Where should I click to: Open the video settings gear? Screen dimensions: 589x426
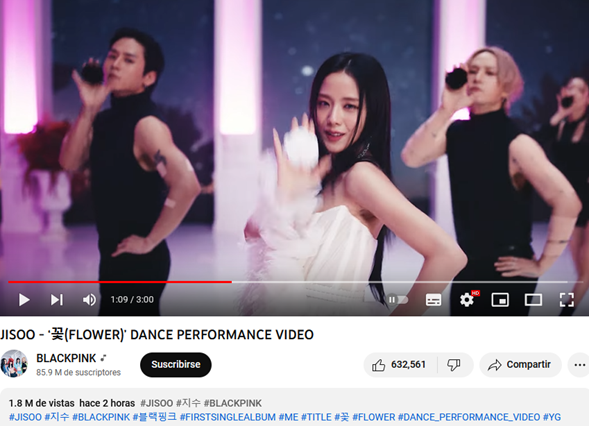pos(467,300)
